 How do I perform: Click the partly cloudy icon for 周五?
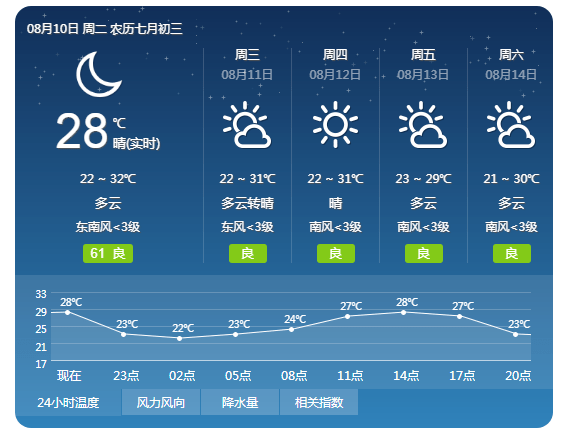[423, 125]
